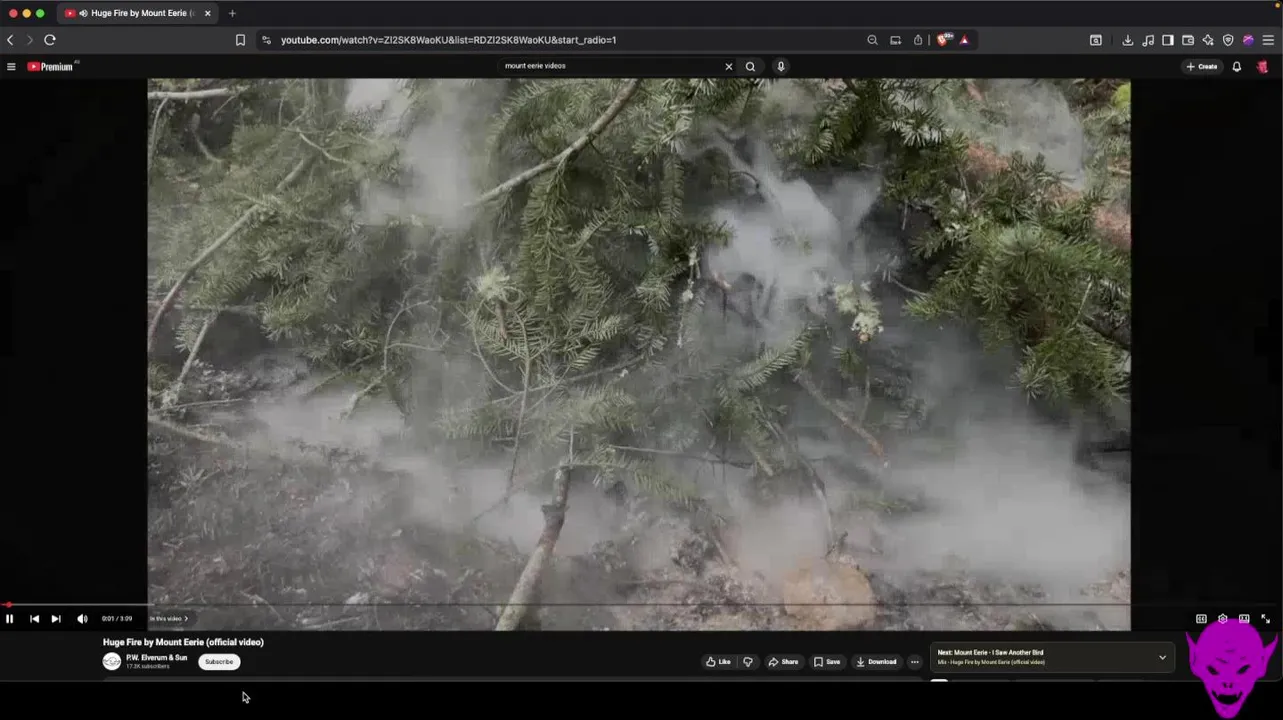The width and height of the screenshot is (1283, 720).
Task: Close the Huge Fire tab
Action: pyautogui.click(x=207, y=13)
